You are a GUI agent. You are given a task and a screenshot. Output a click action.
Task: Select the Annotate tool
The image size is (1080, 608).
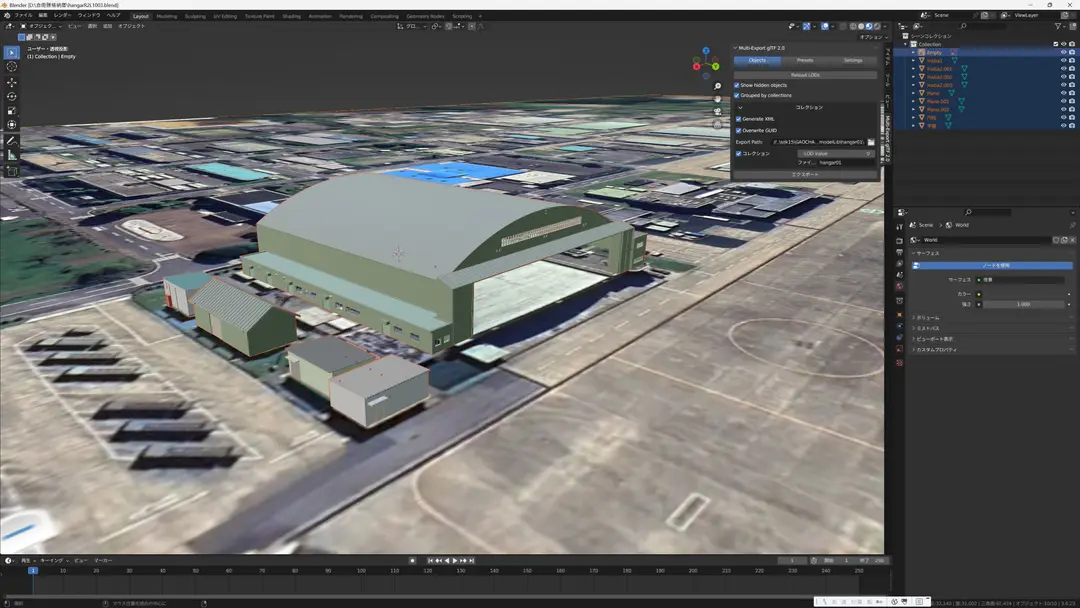click(x=12, y=140)
